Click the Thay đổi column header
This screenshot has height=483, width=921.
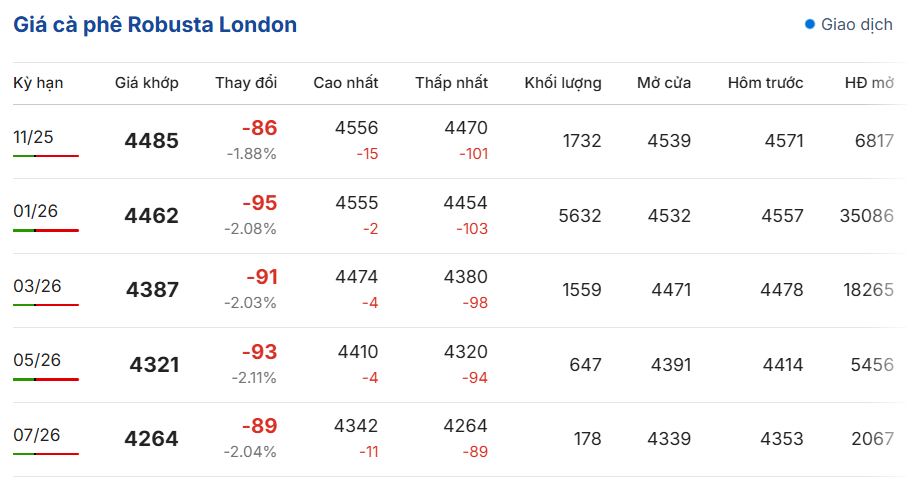(246, 83)
